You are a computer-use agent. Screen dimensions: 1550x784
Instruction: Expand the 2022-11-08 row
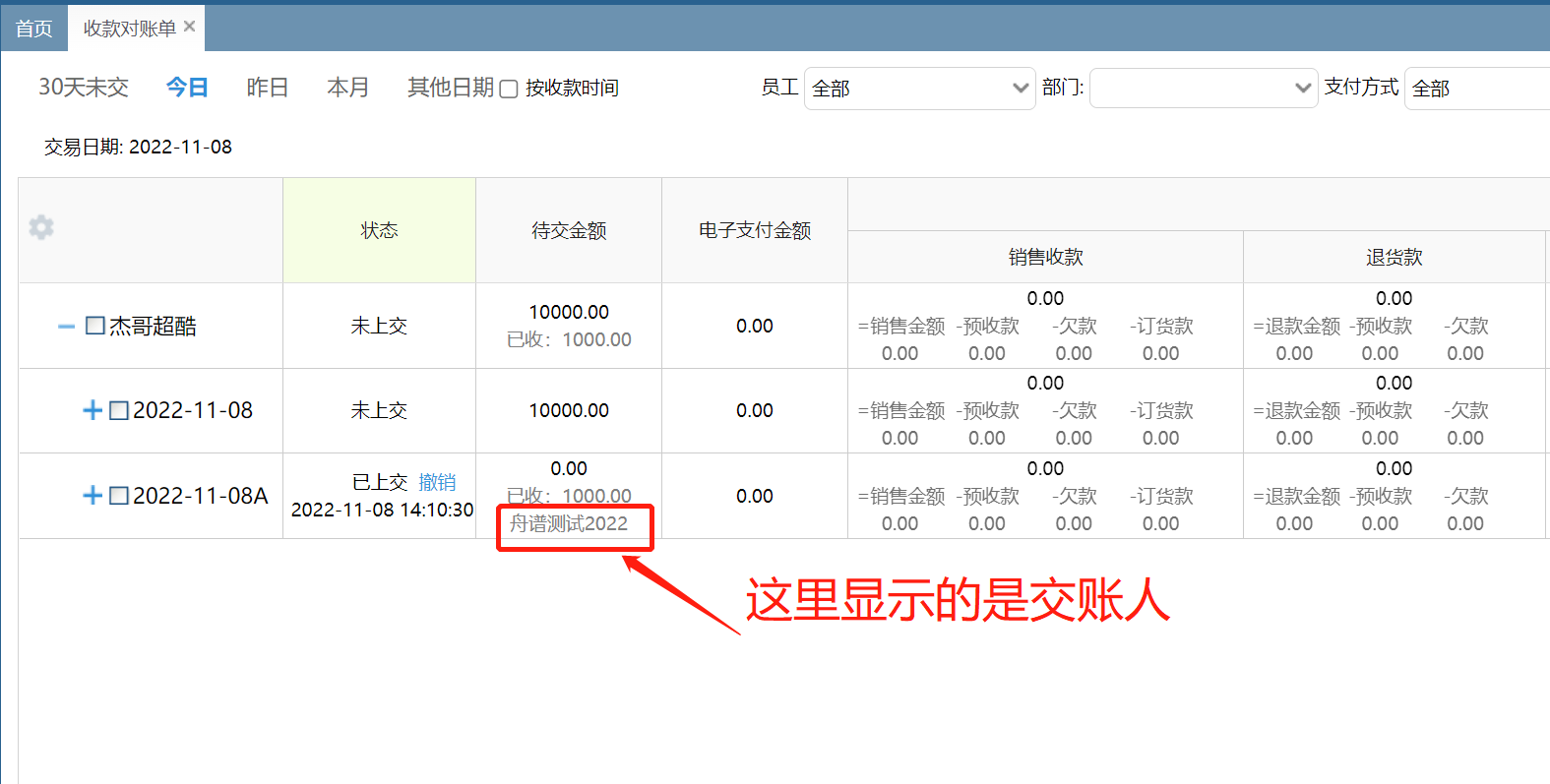(93, 410)
